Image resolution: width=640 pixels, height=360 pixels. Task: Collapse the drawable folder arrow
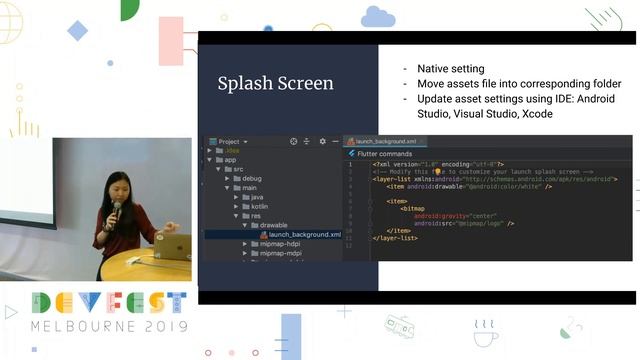245,225
